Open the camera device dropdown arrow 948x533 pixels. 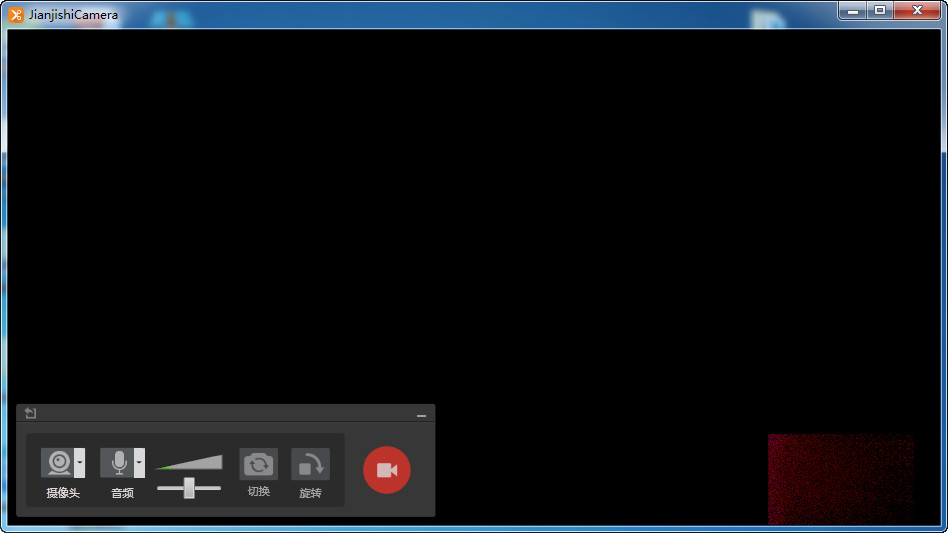(x=80, y=463)
